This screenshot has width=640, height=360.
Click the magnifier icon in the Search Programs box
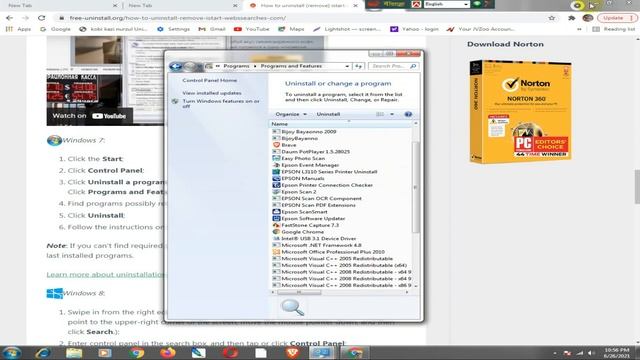click(x=413, y=66)
